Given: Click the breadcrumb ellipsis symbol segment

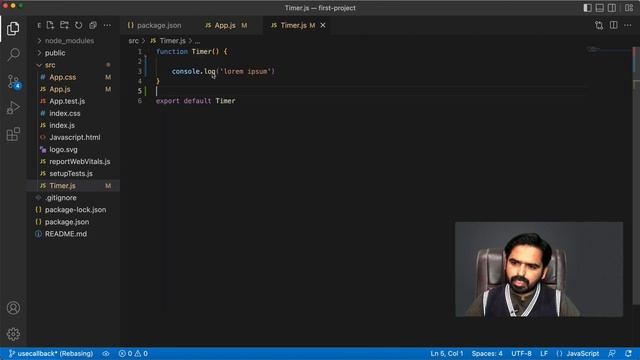Looking at the screenshot, I should 197,41.
